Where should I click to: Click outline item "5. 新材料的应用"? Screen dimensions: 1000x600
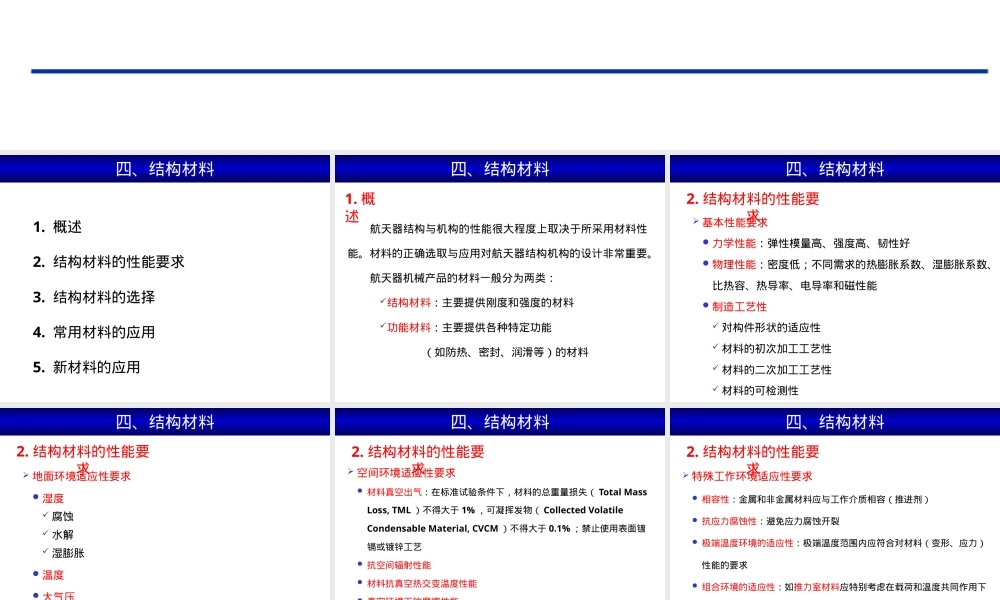87,367
